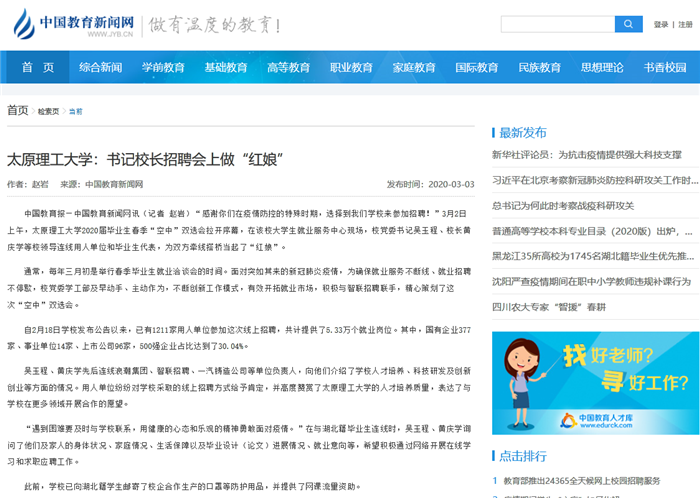Viewport: 700px width, 498px height.
Task: Open the 思想理论 navigation item
Action: [x=602, y=67]
